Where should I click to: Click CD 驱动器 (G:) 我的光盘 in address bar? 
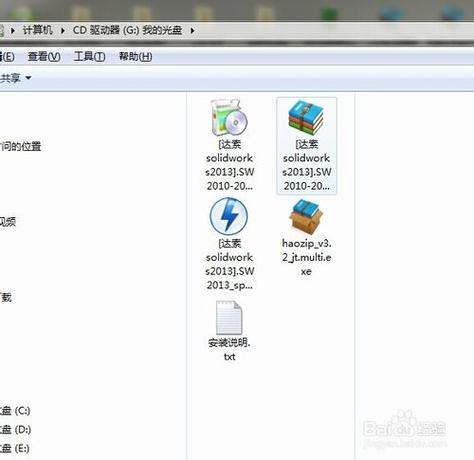128,30
